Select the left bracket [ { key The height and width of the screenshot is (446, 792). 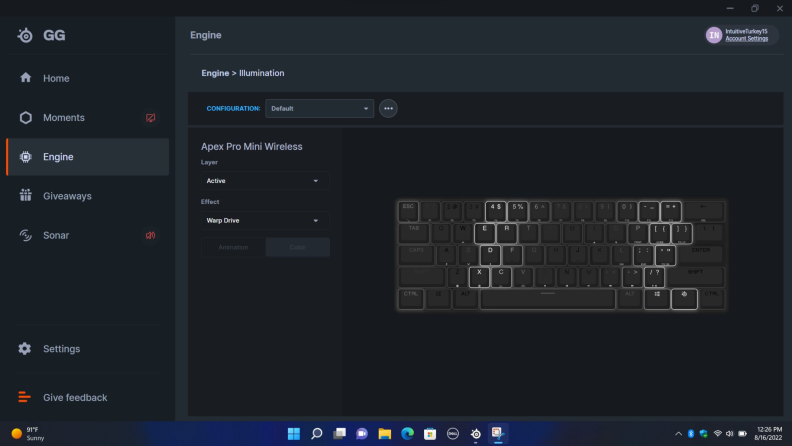coord(660,233)
